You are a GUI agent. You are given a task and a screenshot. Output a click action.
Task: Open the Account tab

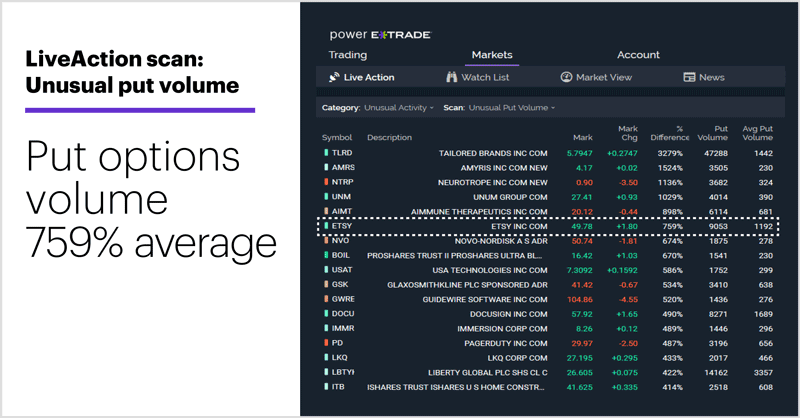[x=638, y=55]
